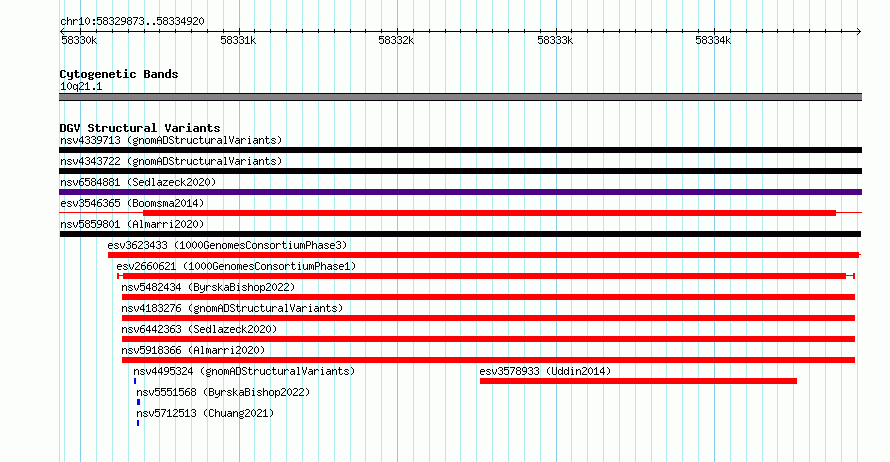Viewport: 890px width, 462px height.
Task: Click the esv3578933 Uddin2014 label
Action: click(545, 371)
